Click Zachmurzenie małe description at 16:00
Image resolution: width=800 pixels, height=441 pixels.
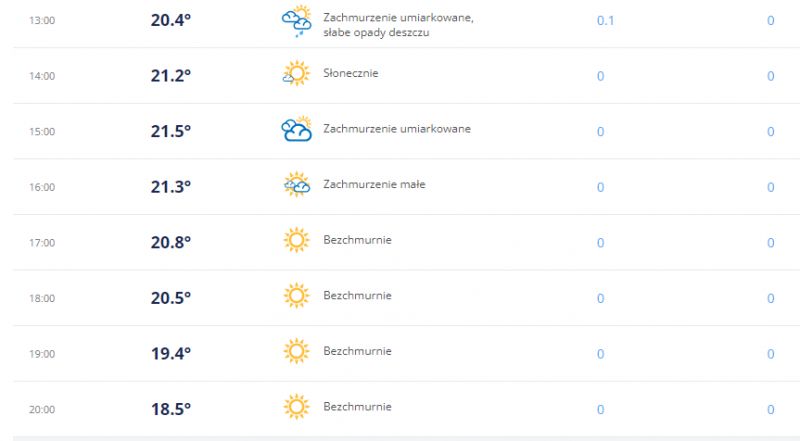point(374,184)
